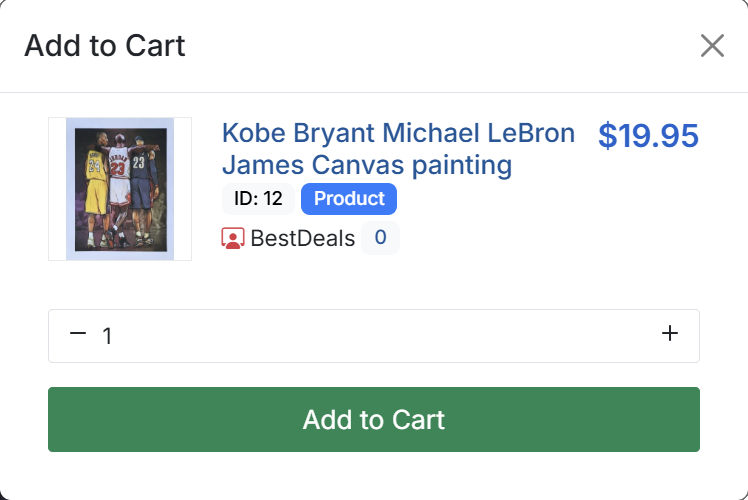Click the ID: 12 badge
This screenshot has width=748, height=500.
point(258,199)
